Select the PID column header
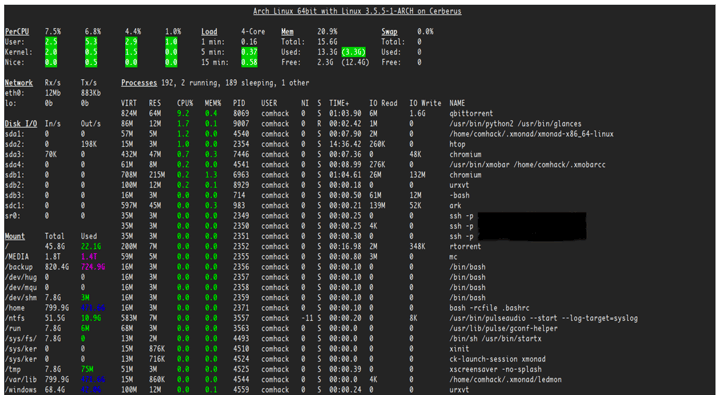Image resolution: width=720 pixels, height=395 pixels. tap(239, 103)
